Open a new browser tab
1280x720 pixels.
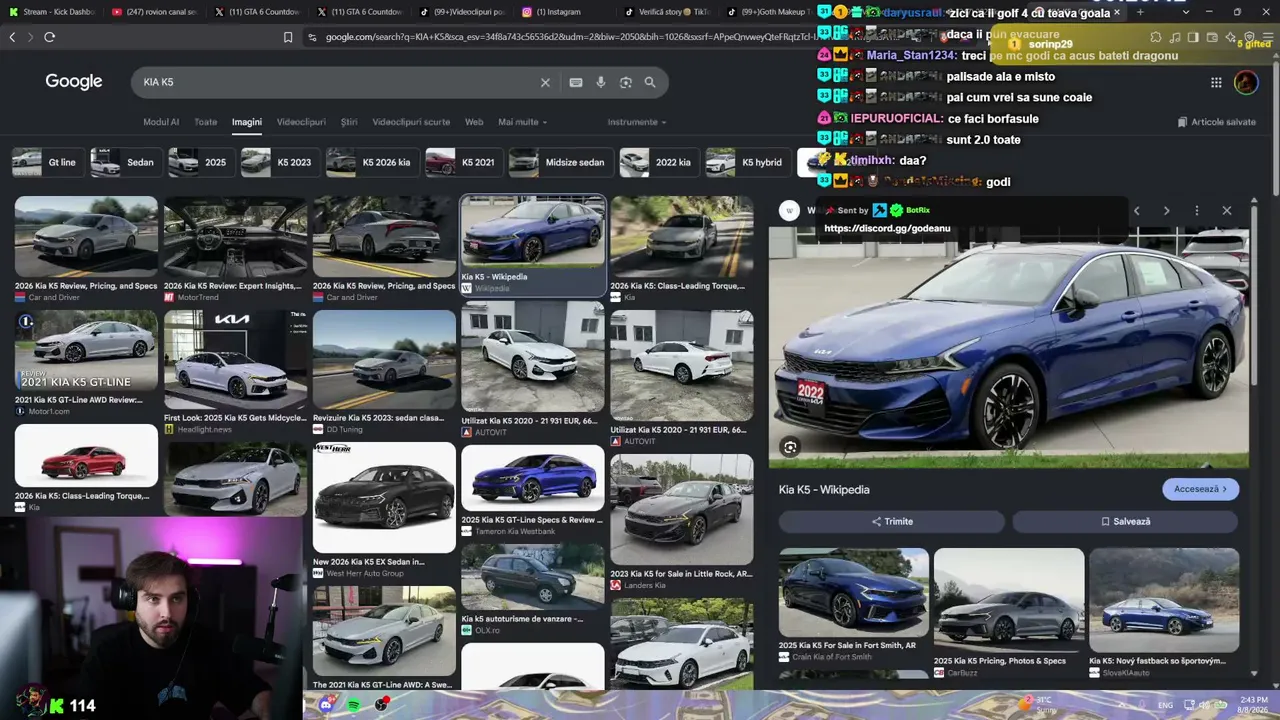coord(1139,12)
